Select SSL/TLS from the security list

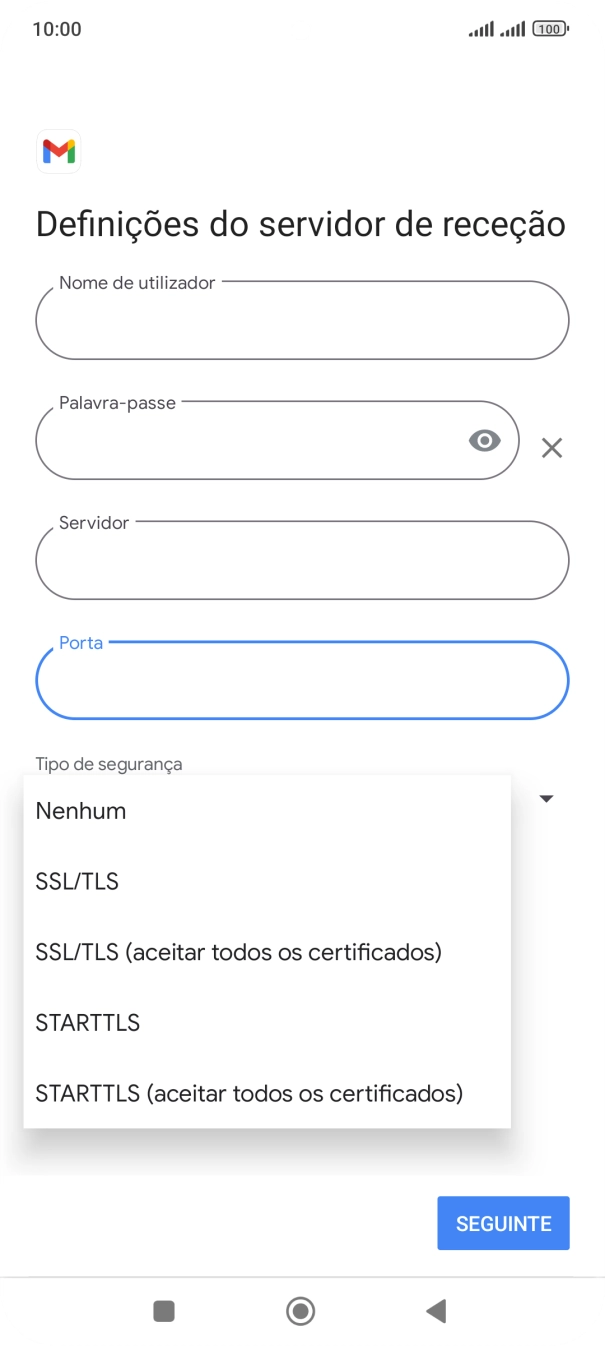pyautogui.click(x=76, y=881)
